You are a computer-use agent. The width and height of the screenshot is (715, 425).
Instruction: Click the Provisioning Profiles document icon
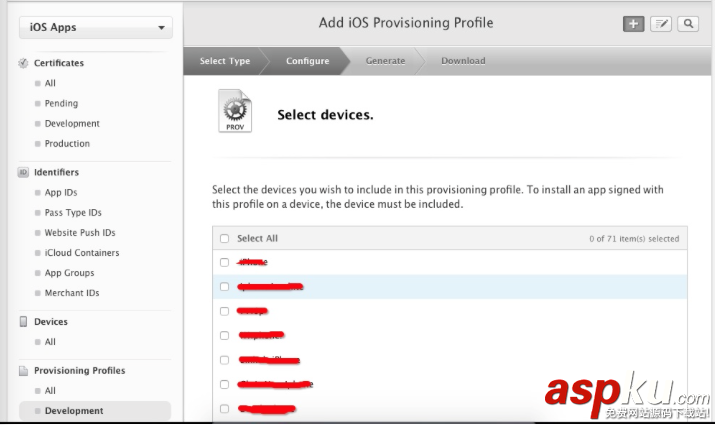click(x=23, y=371)
